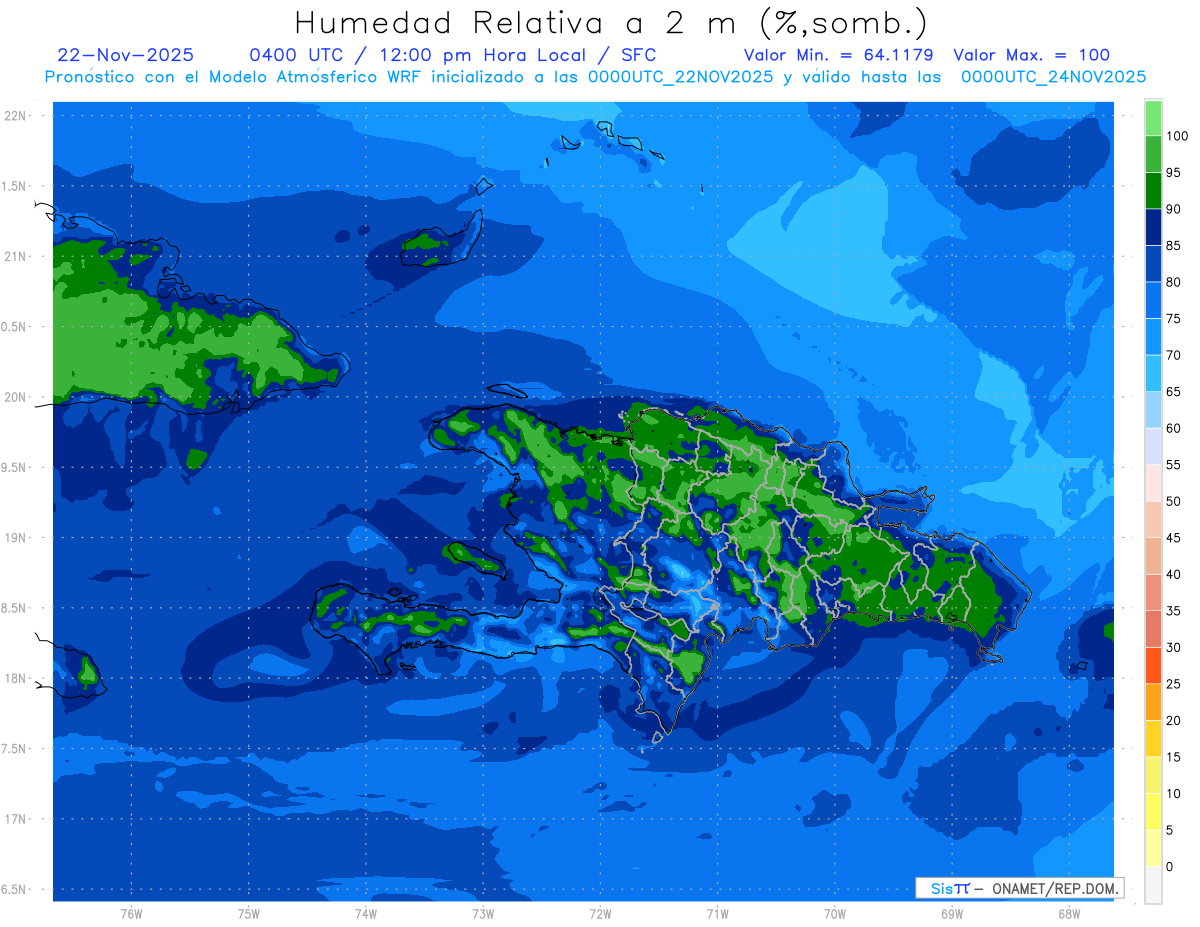Click legend value '50'
The width and height of the screenshot is (1200, 927).
click(1173, 501)
